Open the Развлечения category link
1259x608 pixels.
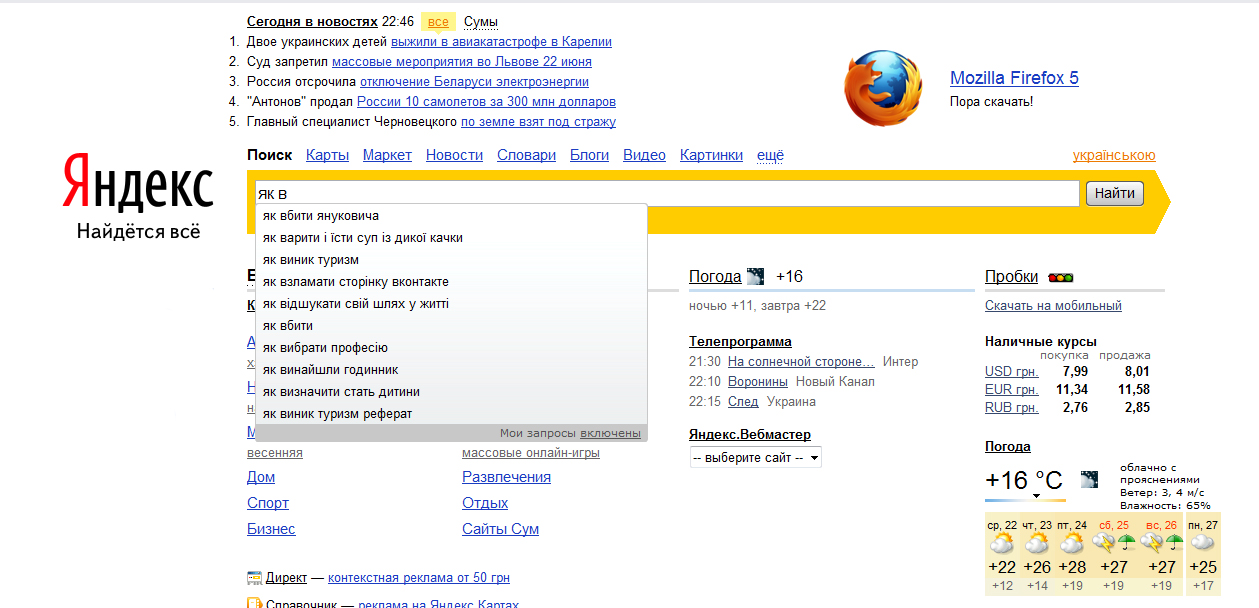[x=506, y=477]
